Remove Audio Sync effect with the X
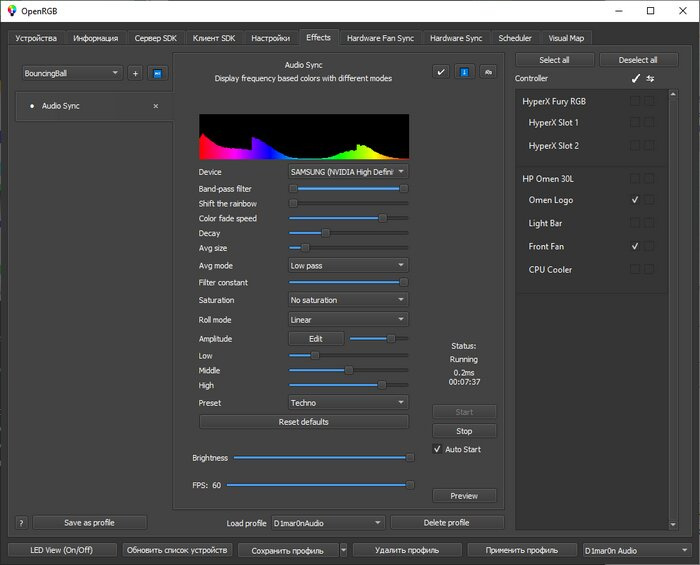Image resolution: width=700 pixels, height=565 pixels. 155,106
